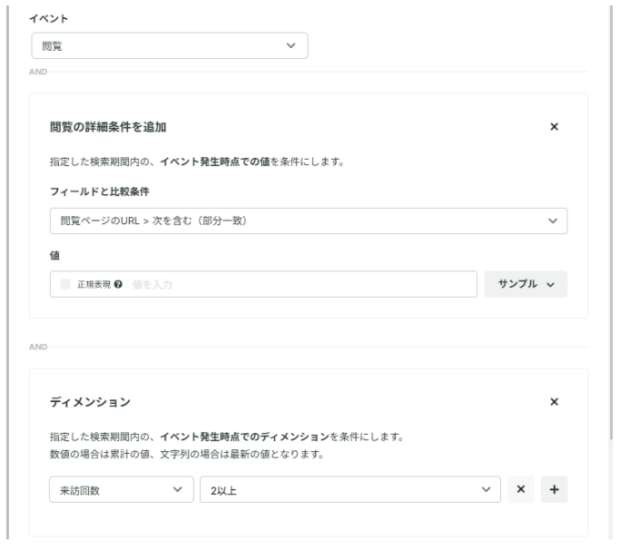620x552 pixels.
Task: Open the サンプル dropdown button
Action: click(525, 285)
